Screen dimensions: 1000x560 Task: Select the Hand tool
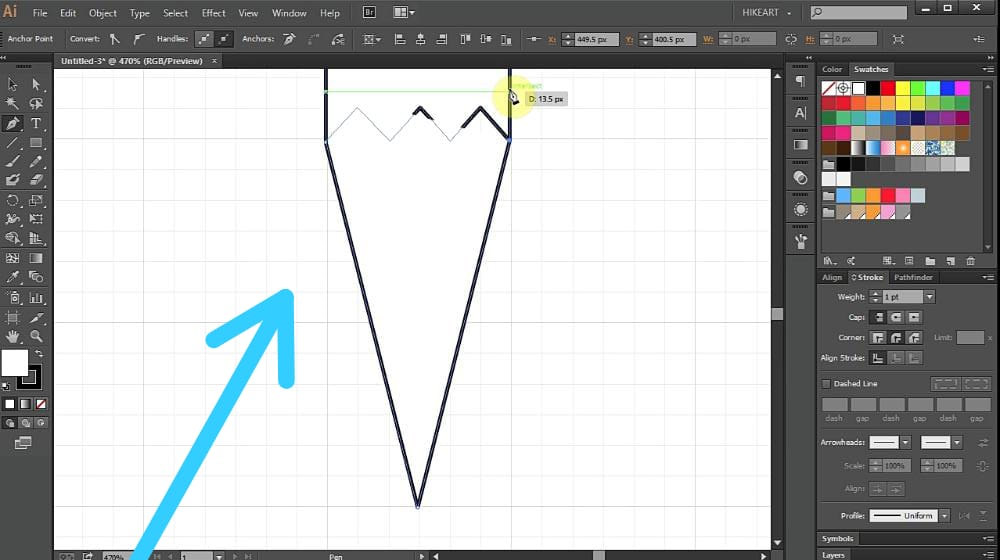coord(12,335)
